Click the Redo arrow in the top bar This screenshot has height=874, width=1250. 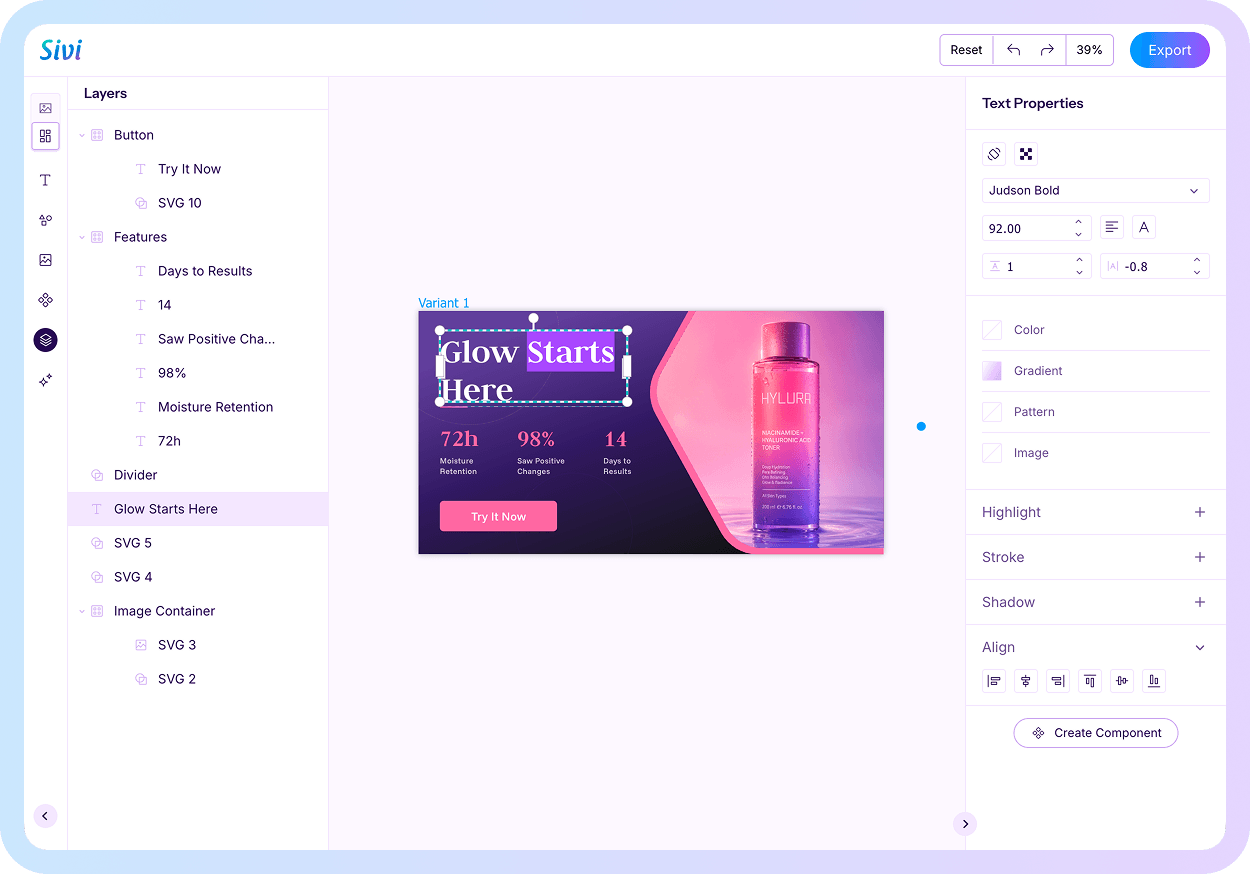coord(1047,50)
